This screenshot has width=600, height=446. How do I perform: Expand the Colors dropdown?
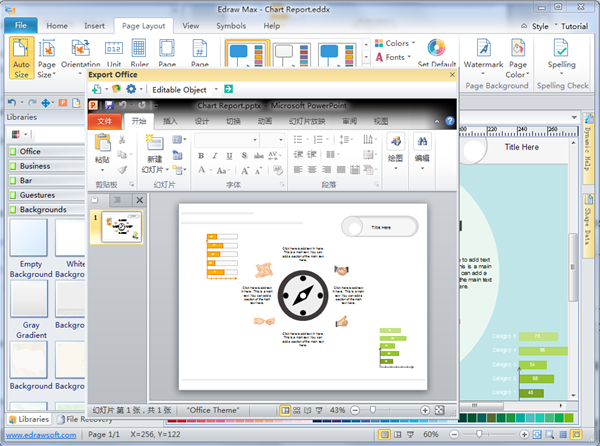click(x=396, y=44)
